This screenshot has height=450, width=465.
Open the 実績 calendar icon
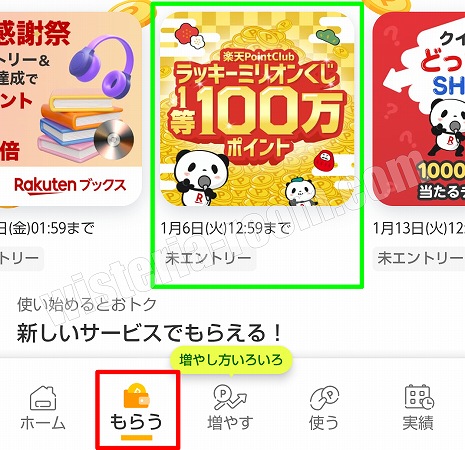(x=419, y=397)
